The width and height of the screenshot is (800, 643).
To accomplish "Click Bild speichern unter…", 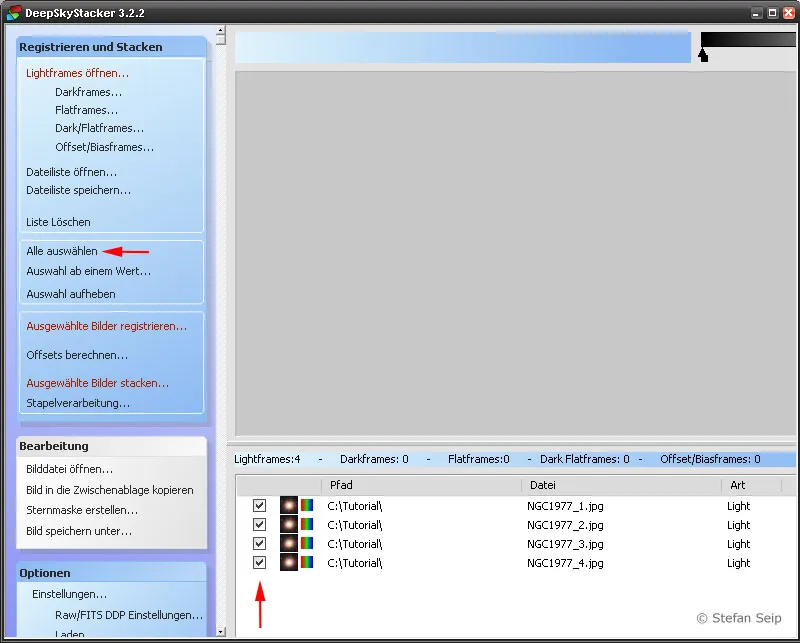I will (79, 531).
